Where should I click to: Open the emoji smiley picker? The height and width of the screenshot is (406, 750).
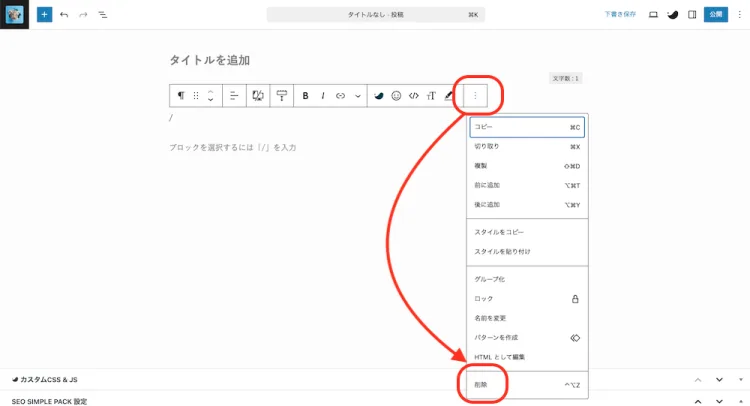pyautogui.click(x=396, y=96)
